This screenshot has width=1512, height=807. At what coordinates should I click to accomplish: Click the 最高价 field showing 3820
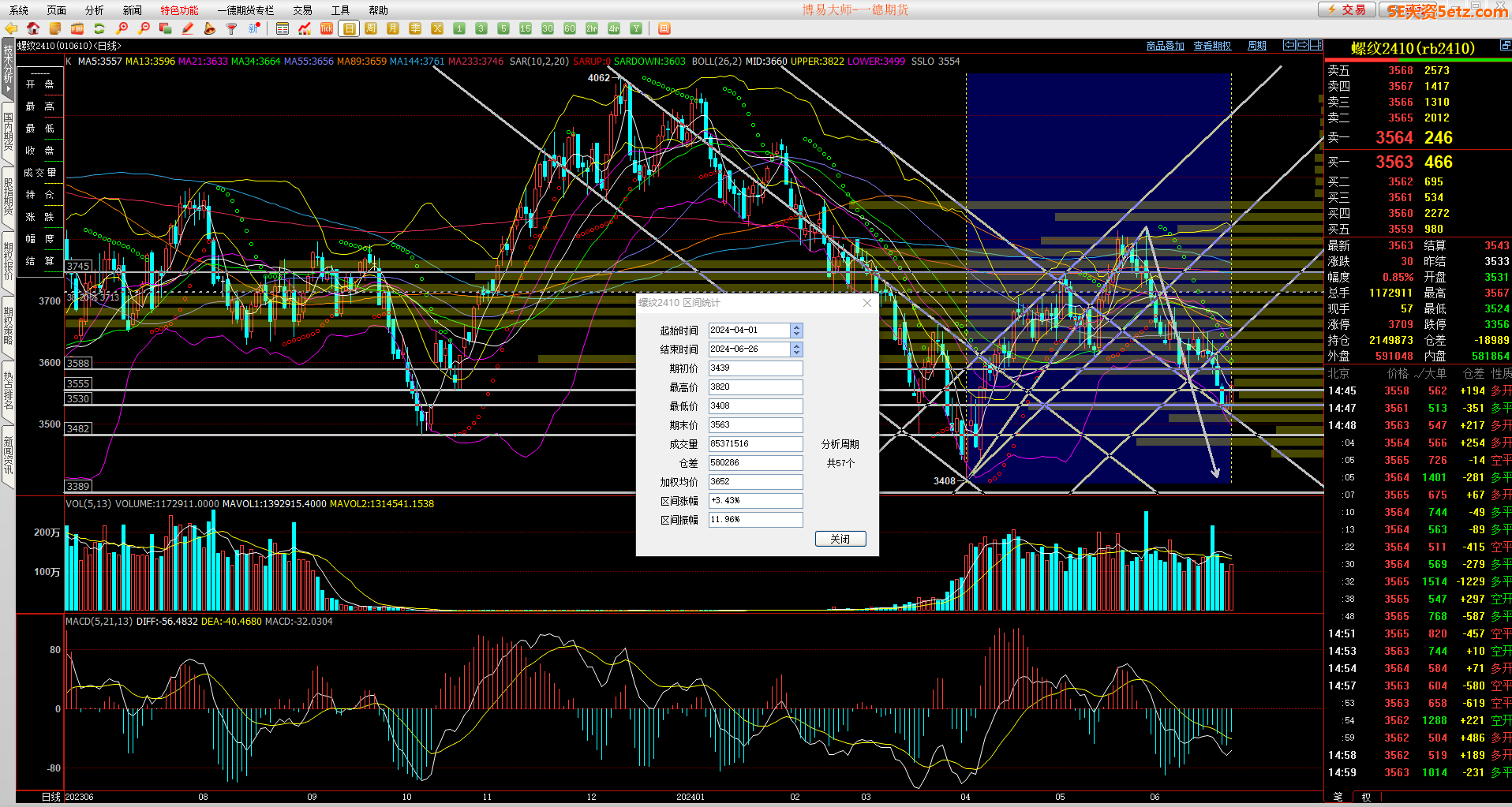click(x=755, y=387)
